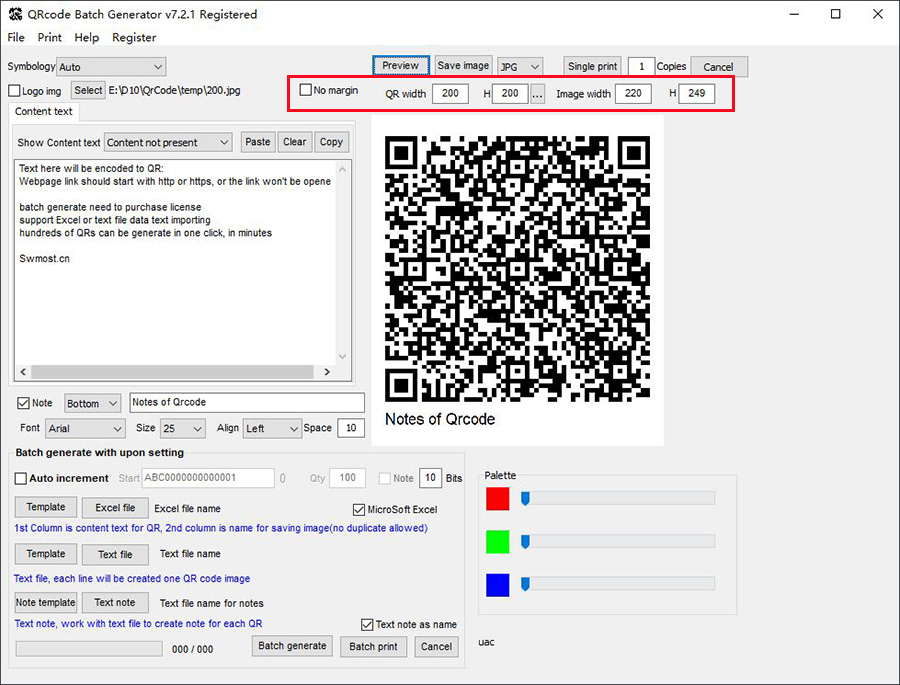
Task: Click the Batch print button
Action: 373,647
